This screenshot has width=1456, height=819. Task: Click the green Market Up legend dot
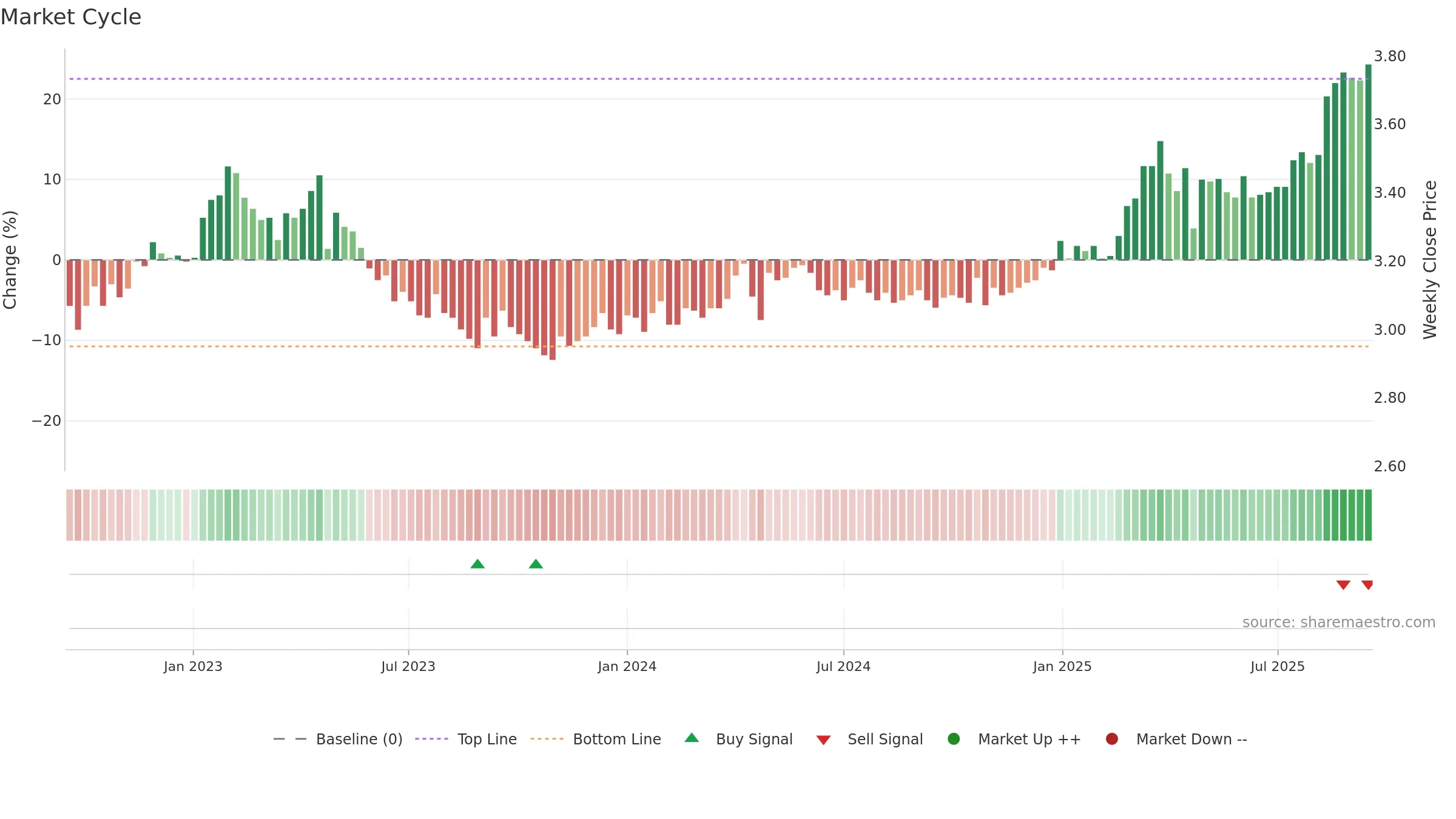pos(954,739)
